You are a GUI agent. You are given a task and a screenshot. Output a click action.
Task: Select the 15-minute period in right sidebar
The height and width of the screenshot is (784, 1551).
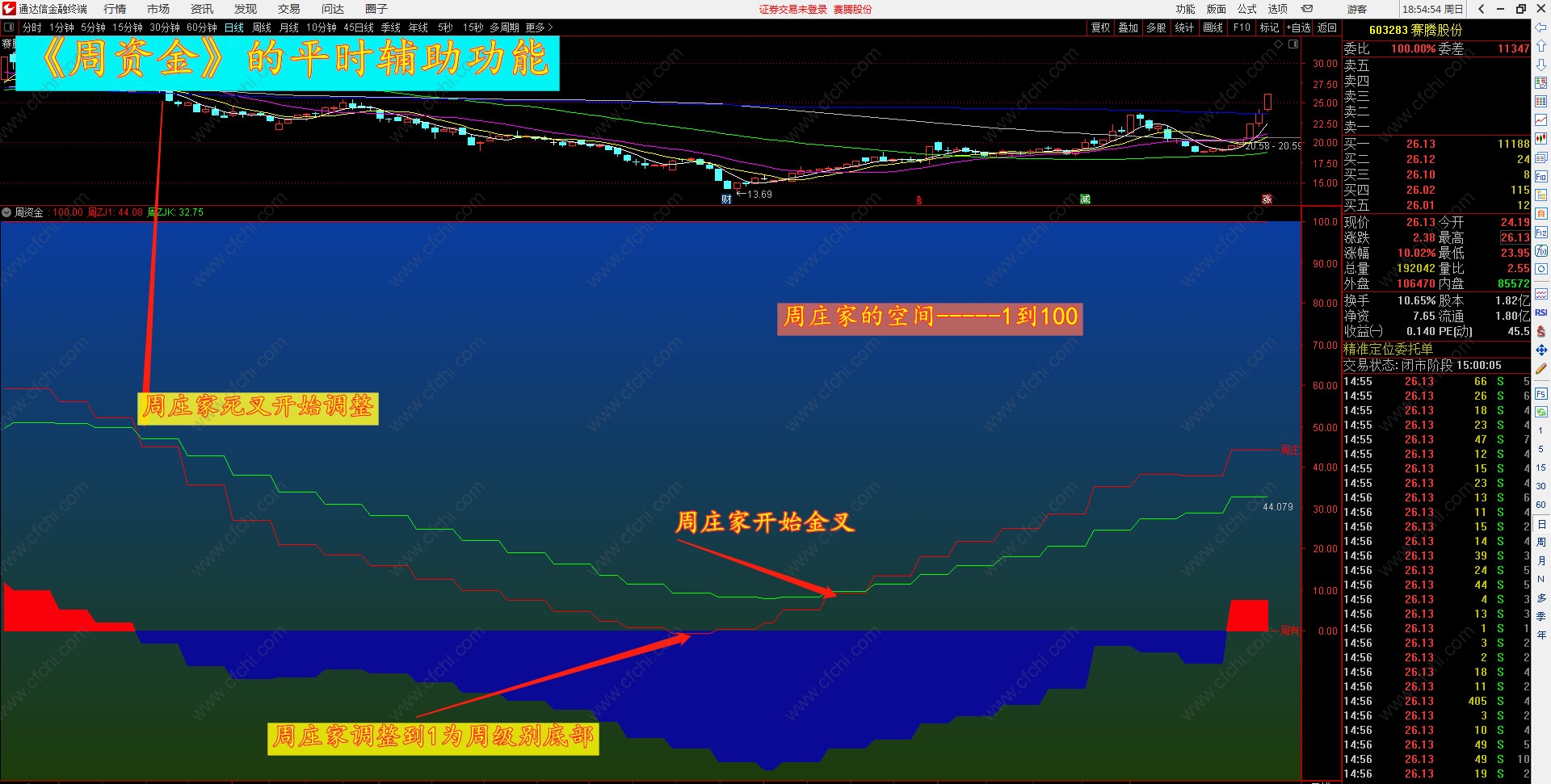tap(1540, 467)
